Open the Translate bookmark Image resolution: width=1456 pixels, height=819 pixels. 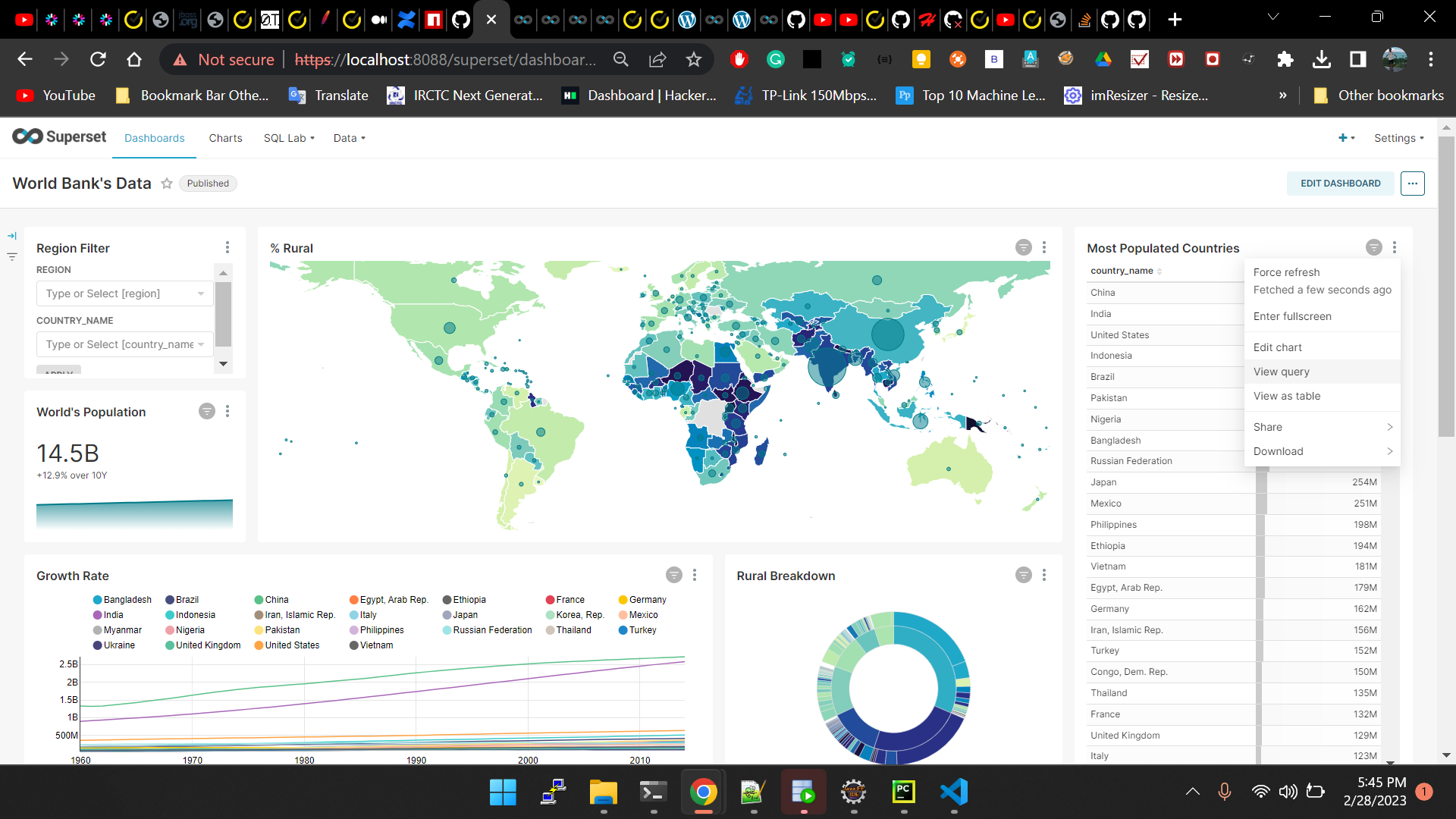click(x=328, y=96)
